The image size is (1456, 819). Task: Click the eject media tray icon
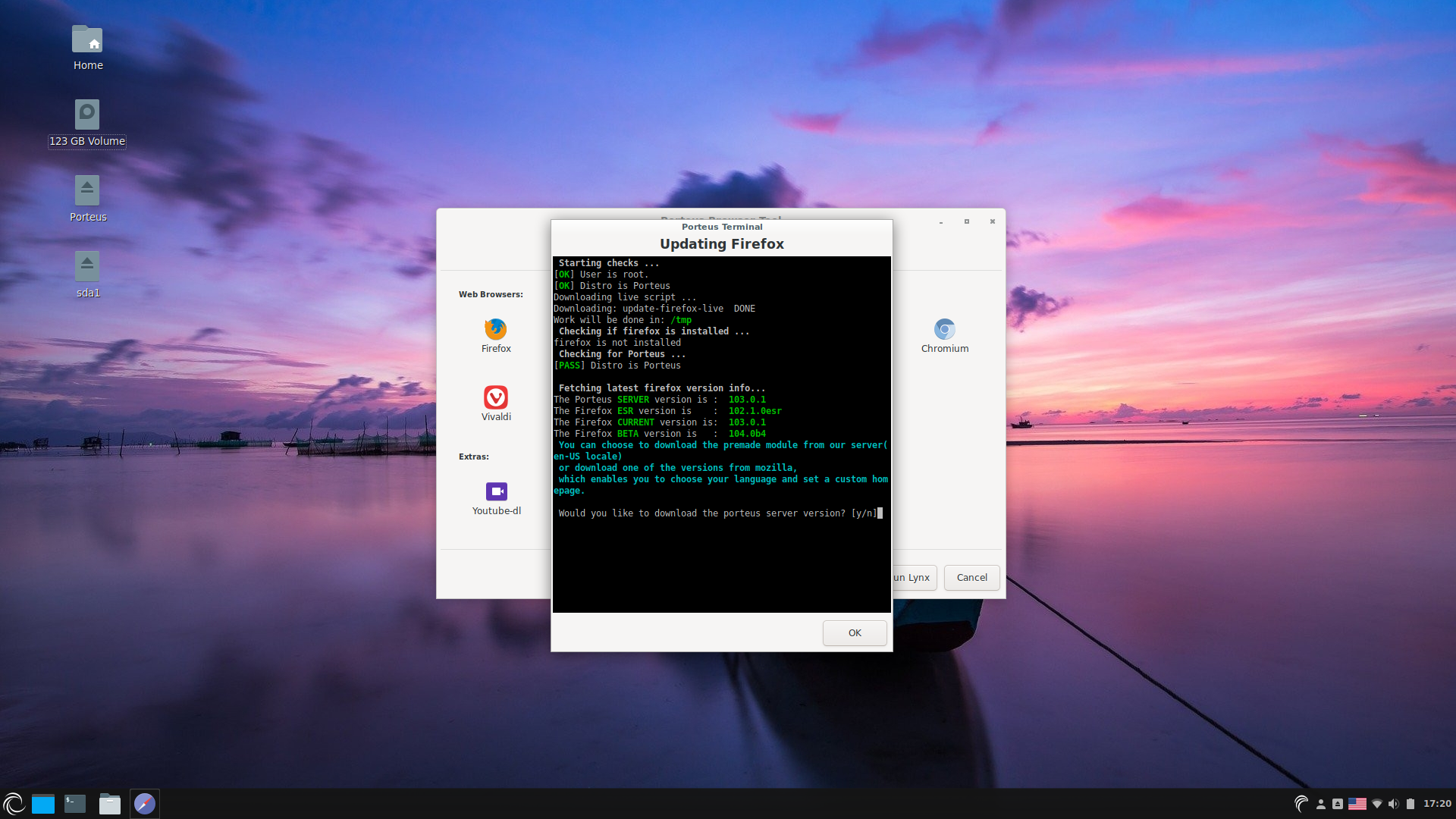tap(1338, 804)
